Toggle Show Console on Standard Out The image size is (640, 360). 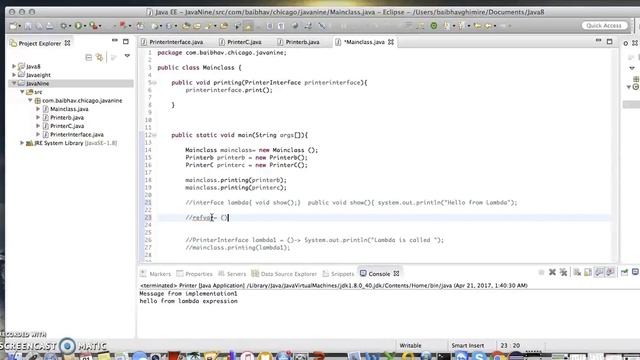coord(599,272)
